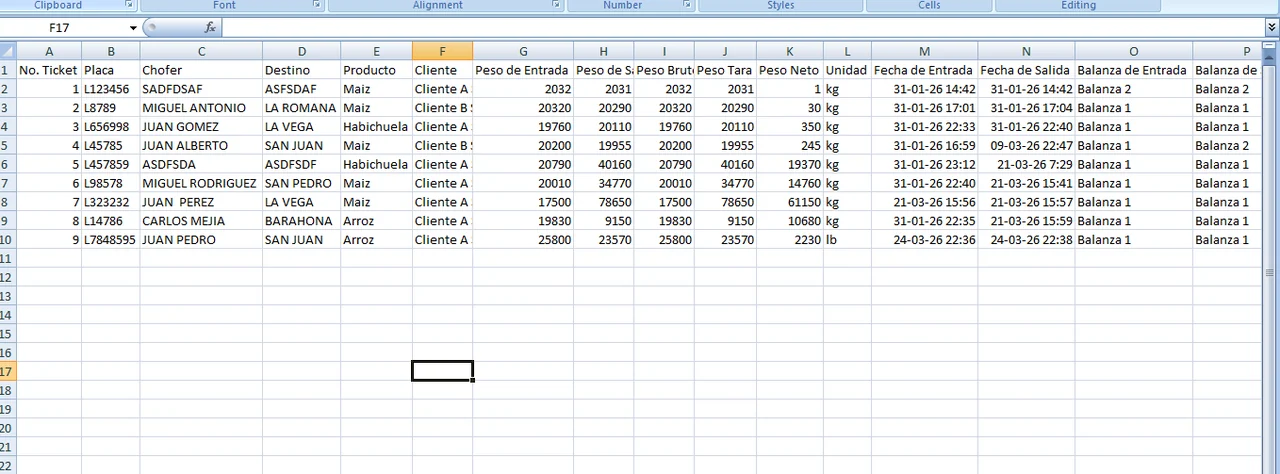This screenshot has width=1280, height=474.
Task: Select the 'Destino' header cell
Action: (301, 70)
